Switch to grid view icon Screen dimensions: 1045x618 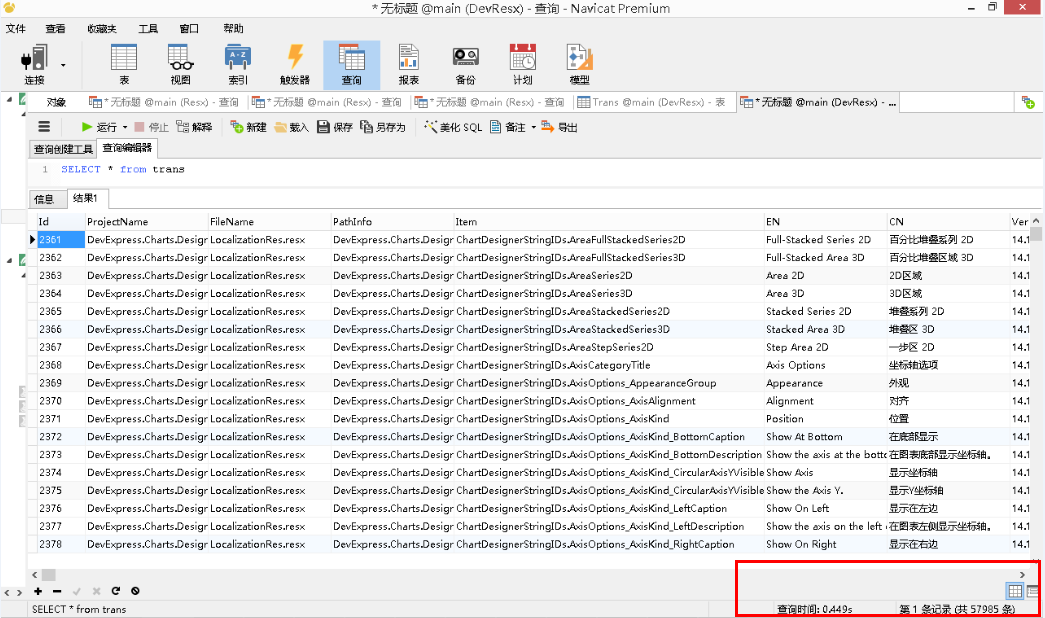point(1015,591)
